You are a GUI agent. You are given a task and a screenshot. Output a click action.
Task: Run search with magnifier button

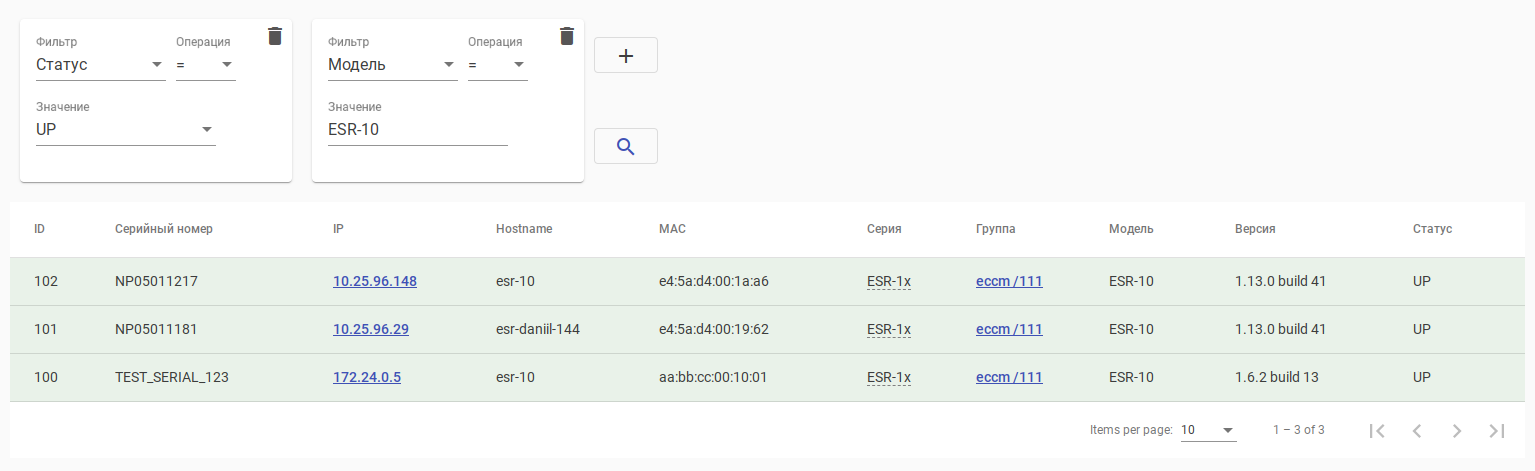point(626,146)
